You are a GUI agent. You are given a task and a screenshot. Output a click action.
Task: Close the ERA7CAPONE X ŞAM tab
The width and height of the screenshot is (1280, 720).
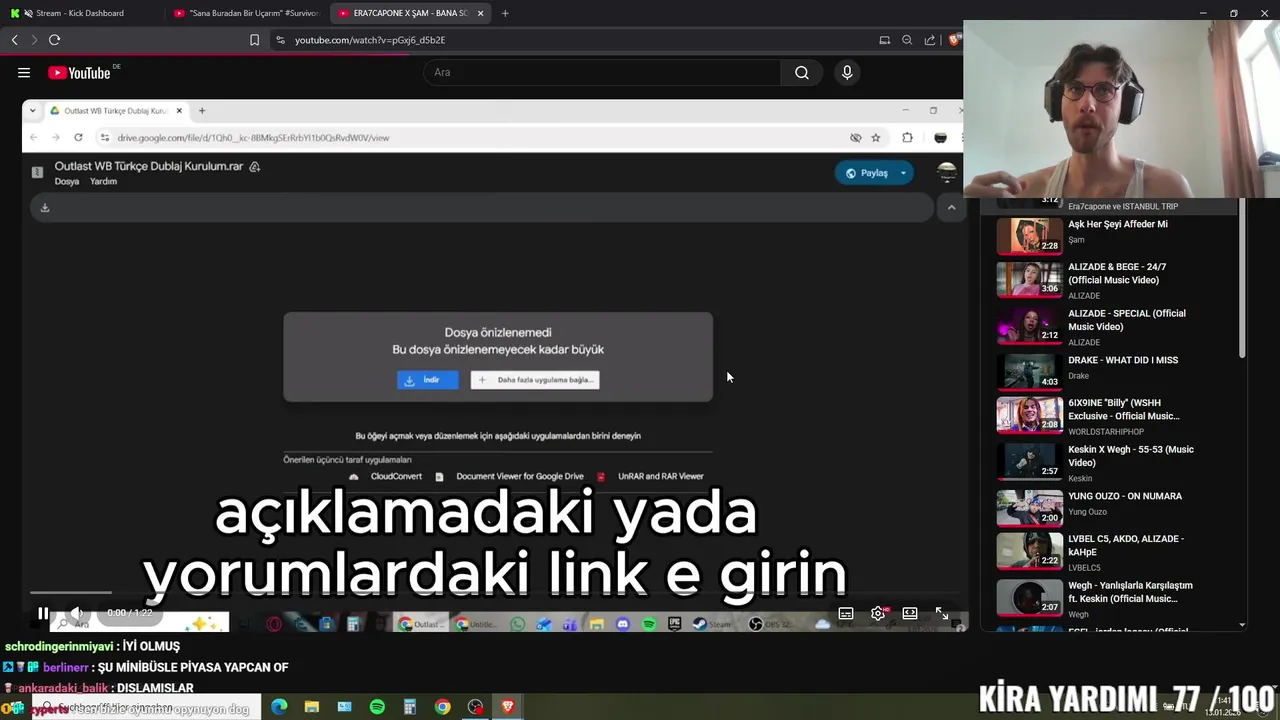click(480, 13)
